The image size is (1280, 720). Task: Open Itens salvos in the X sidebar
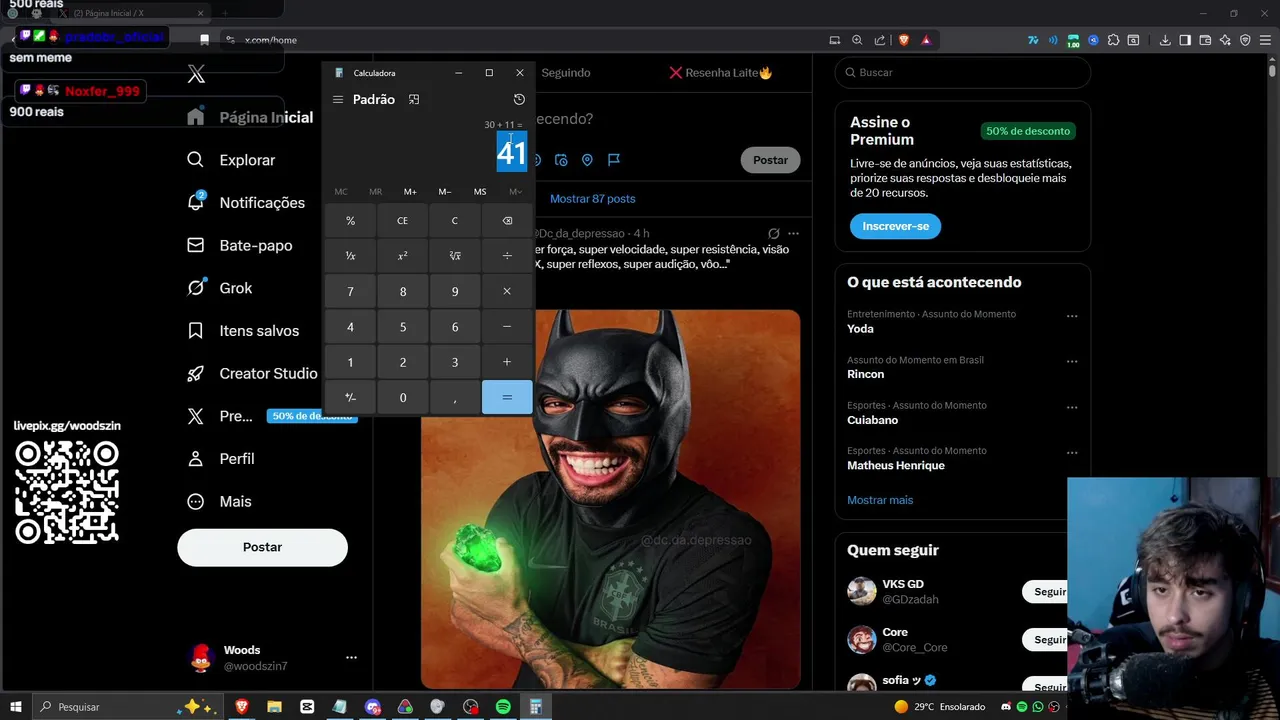tap(243, 331)
